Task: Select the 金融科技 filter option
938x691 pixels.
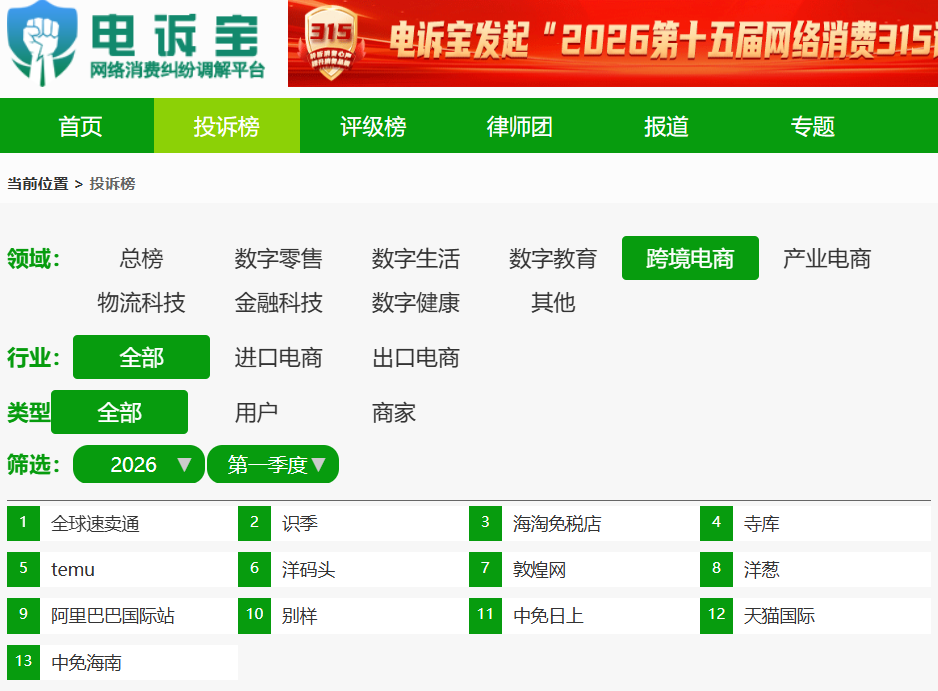Action: [x=278, y=303]
